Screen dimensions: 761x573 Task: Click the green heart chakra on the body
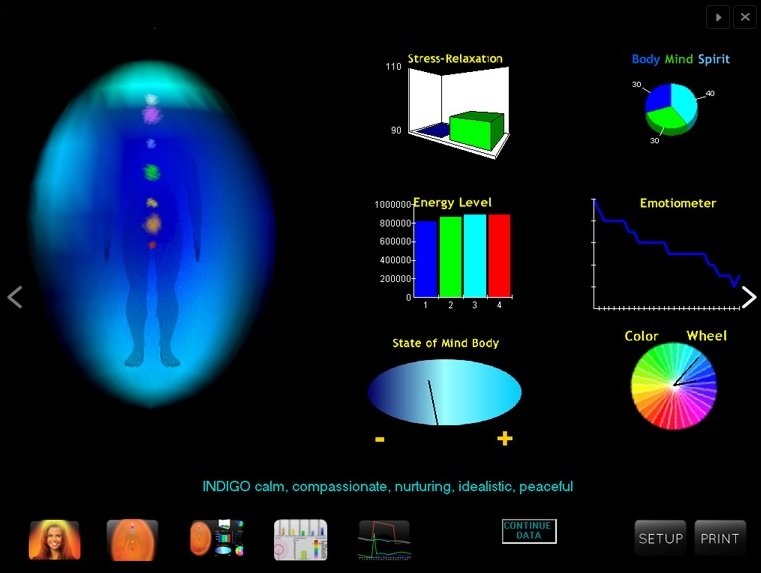(151, 172)
